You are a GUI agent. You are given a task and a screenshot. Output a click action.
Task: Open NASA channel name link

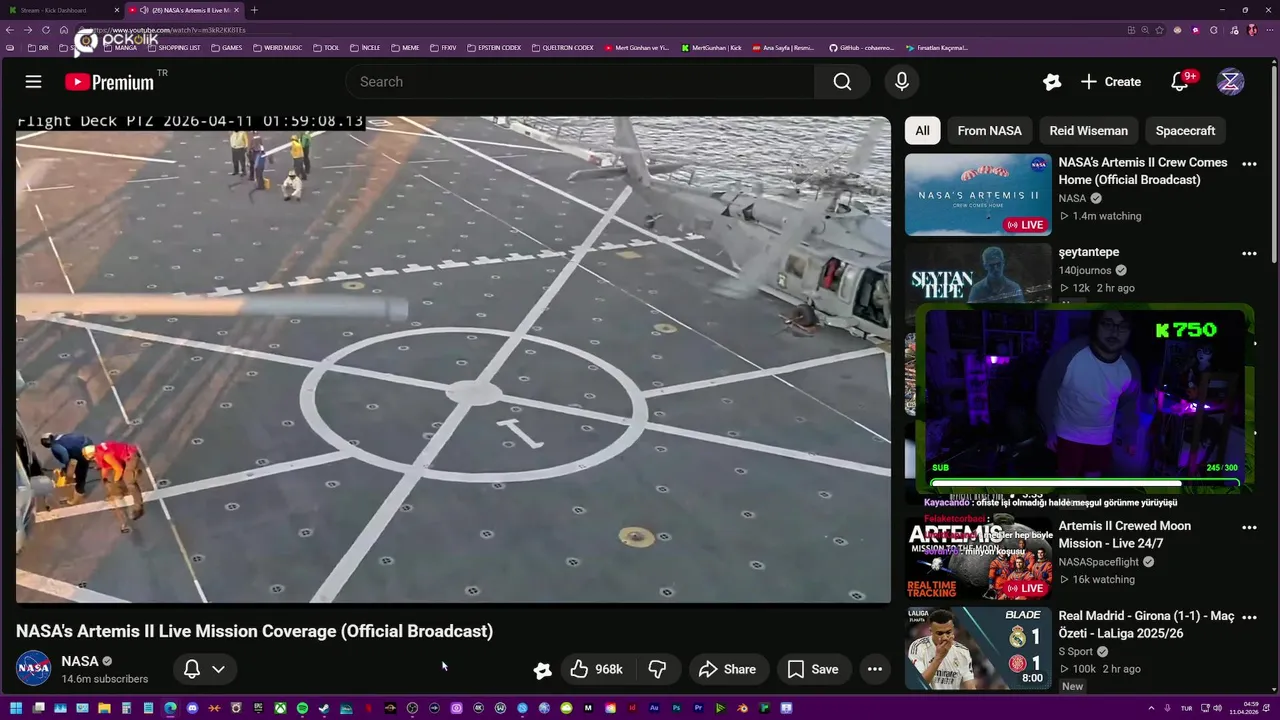tap(80, 661)
